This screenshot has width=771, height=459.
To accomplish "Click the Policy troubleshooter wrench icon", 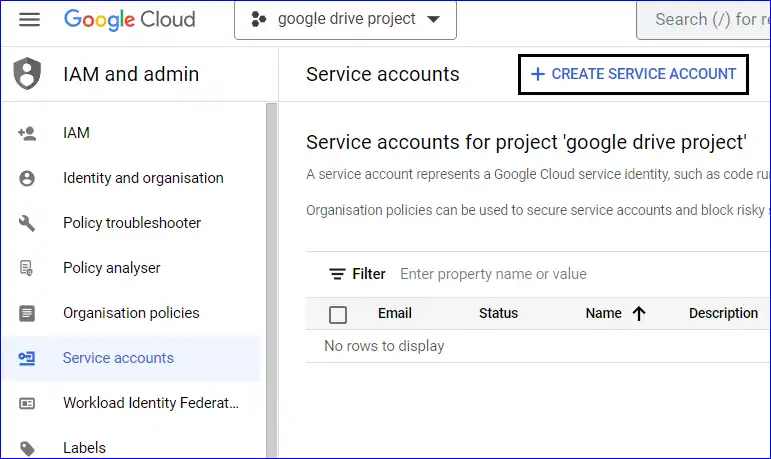I will tap(27, 223).
